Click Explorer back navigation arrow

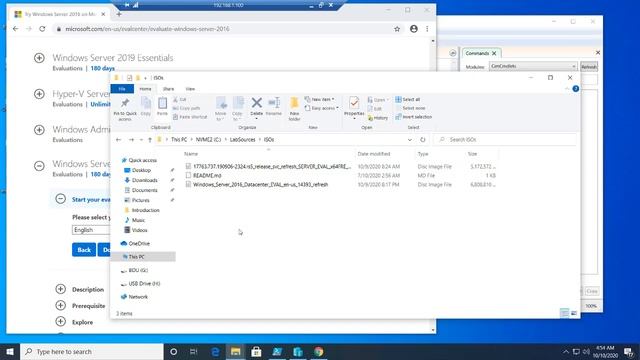coord(118,140)
